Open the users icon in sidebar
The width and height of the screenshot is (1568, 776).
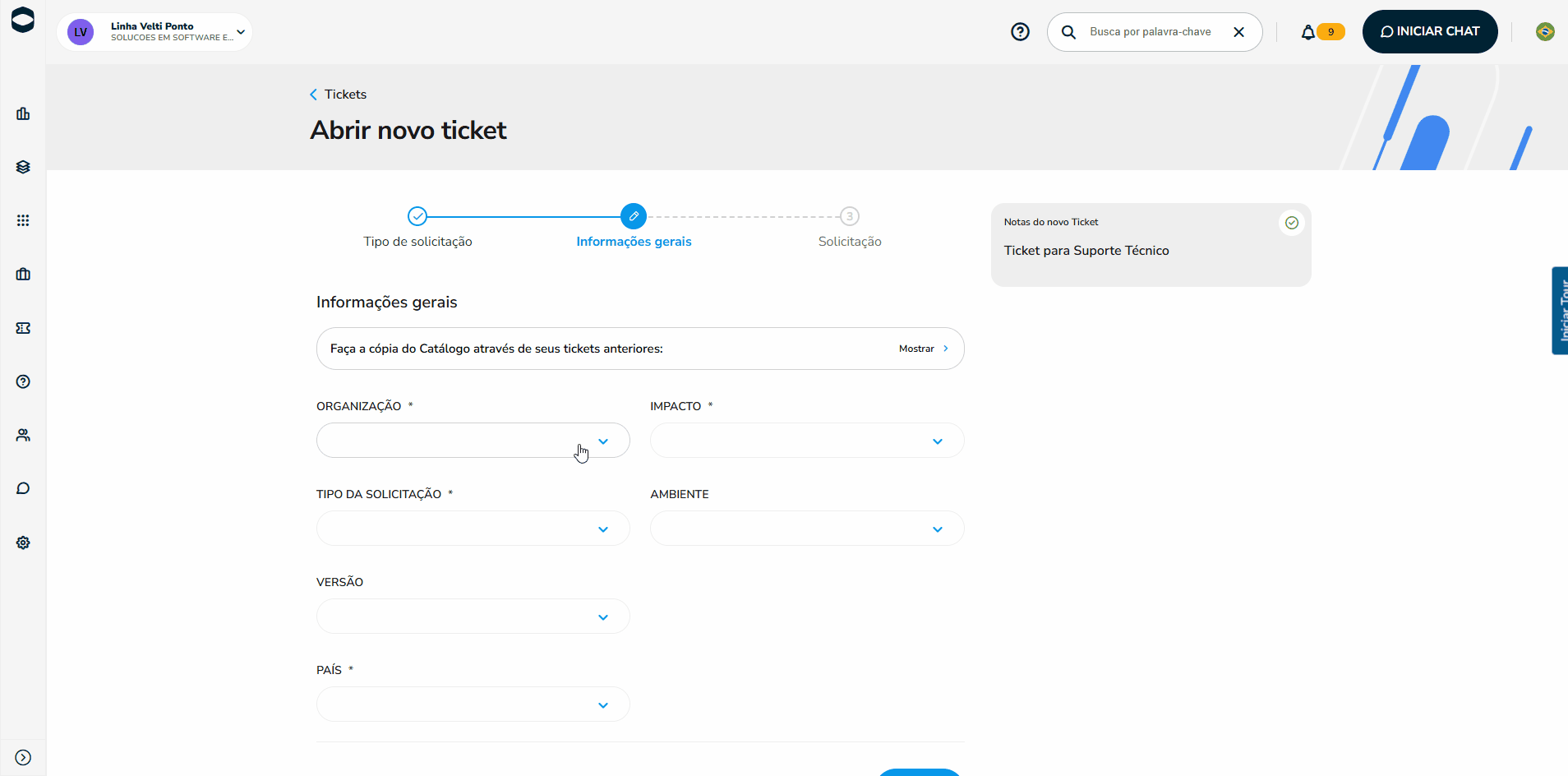tap(23, 435)
